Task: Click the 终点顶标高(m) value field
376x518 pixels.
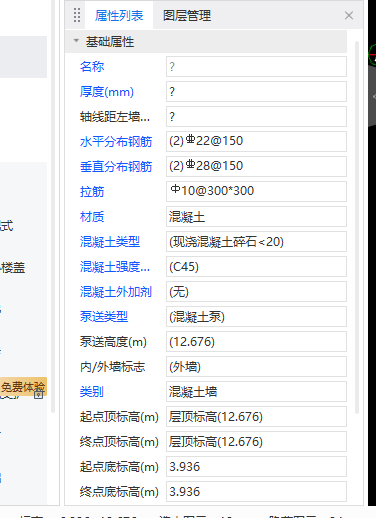Action: coord(256,442)
